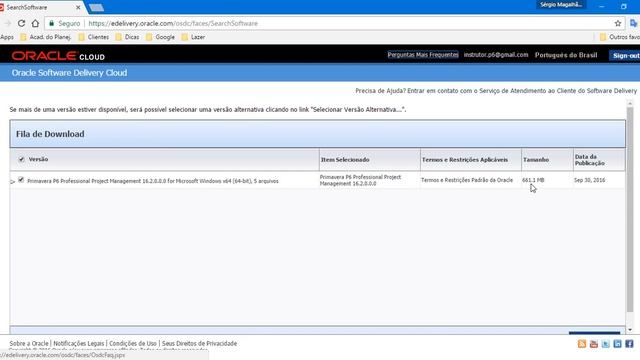Open a new browser tab
This screenshot has width=640, height=360.
[96, 7]
